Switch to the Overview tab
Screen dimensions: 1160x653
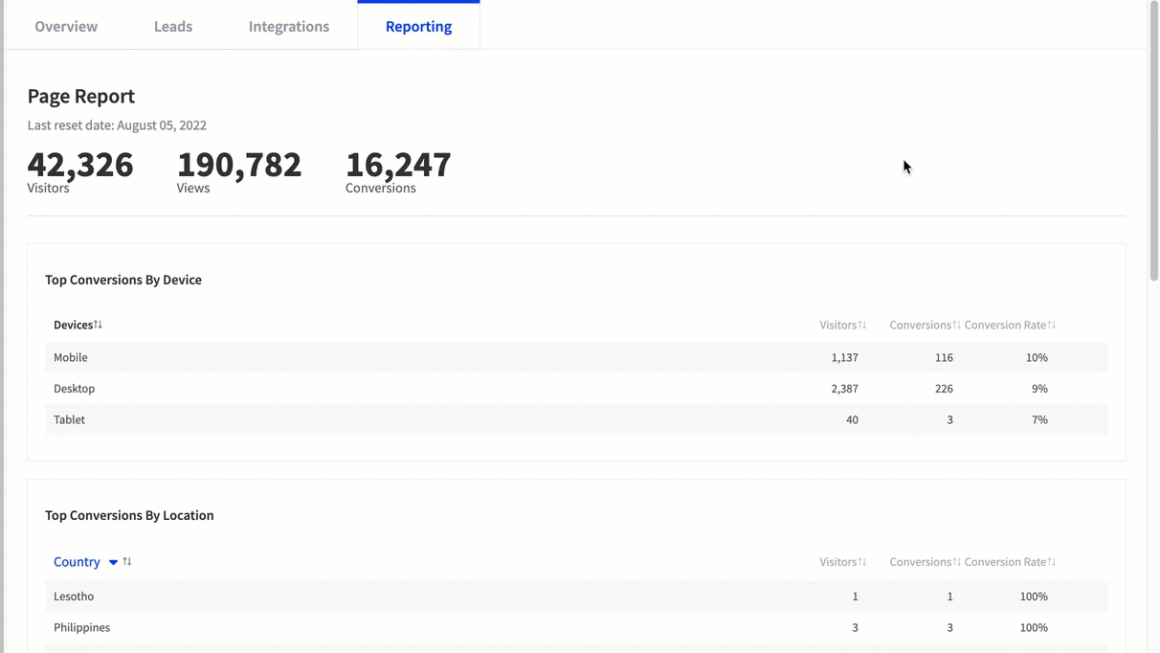pos(66,27)
